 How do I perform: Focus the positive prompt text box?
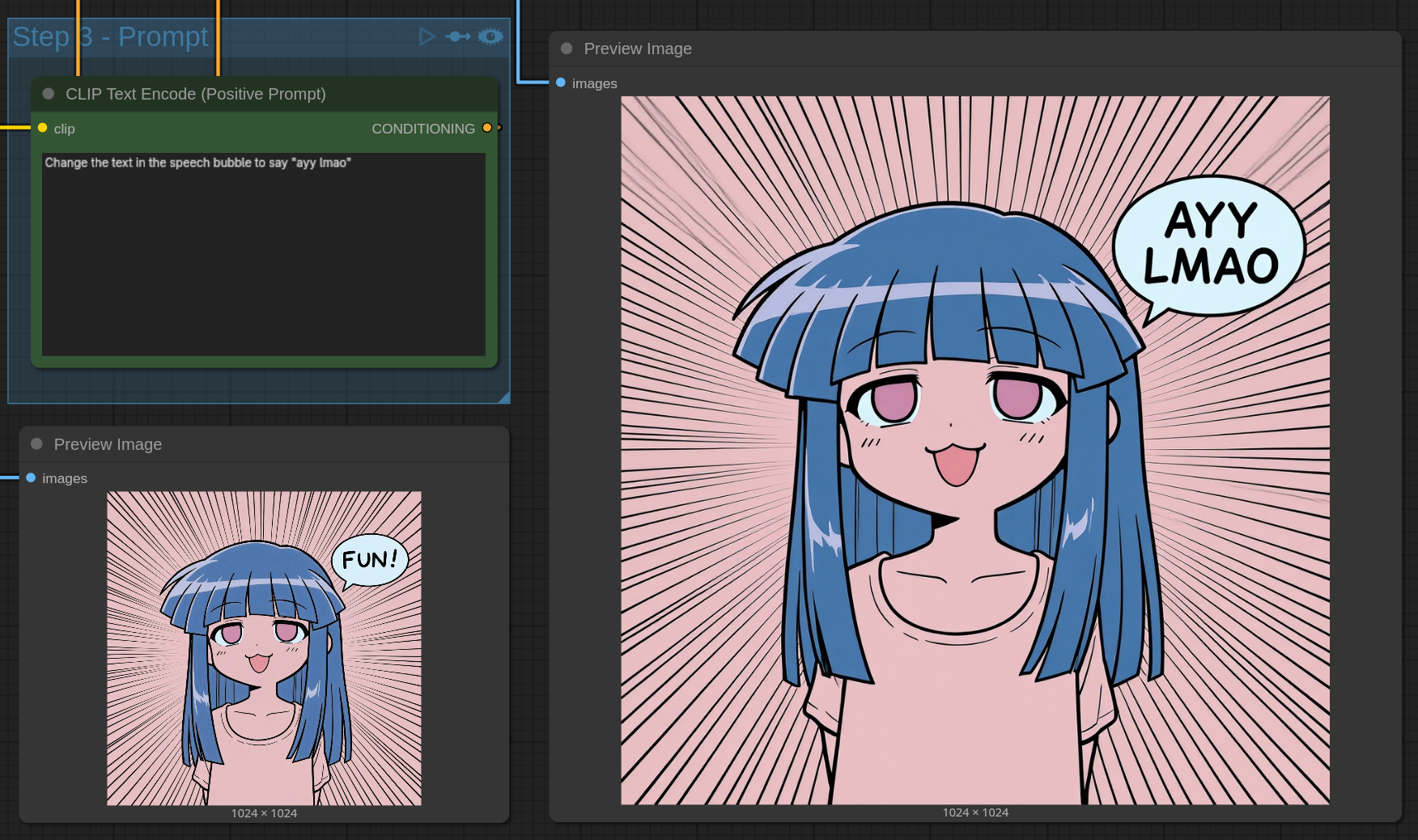264,254
